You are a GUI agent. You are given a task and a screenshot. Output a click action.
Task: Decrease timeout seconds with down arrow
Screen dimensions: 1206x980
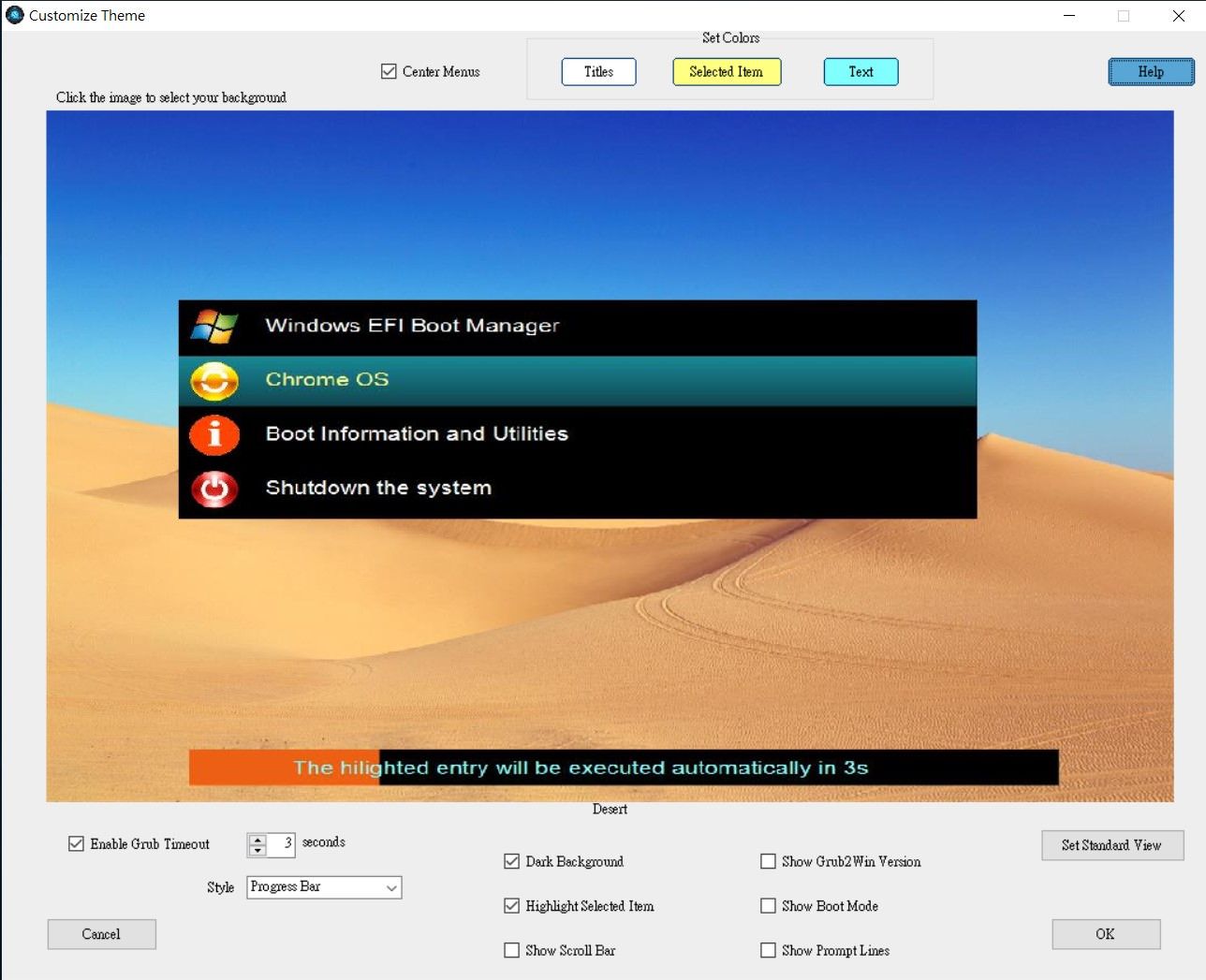[257, 851]
